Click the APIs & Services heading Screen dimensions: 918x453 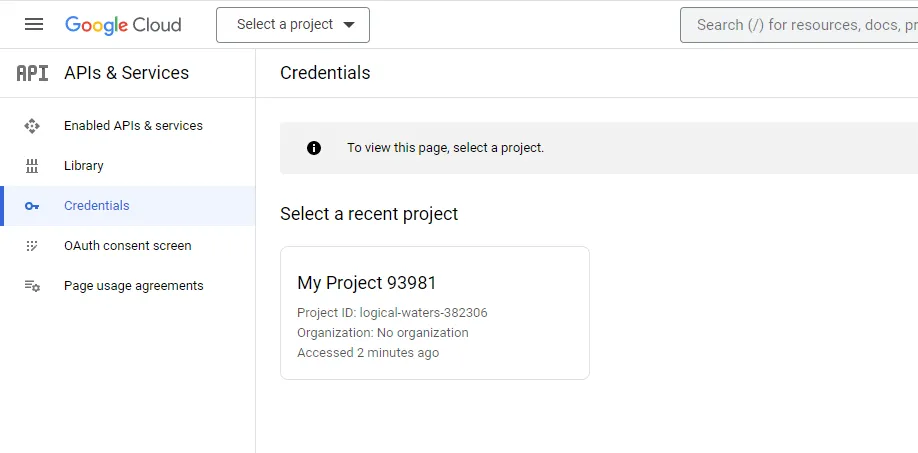pyautogui.click(x=126, y=73)
